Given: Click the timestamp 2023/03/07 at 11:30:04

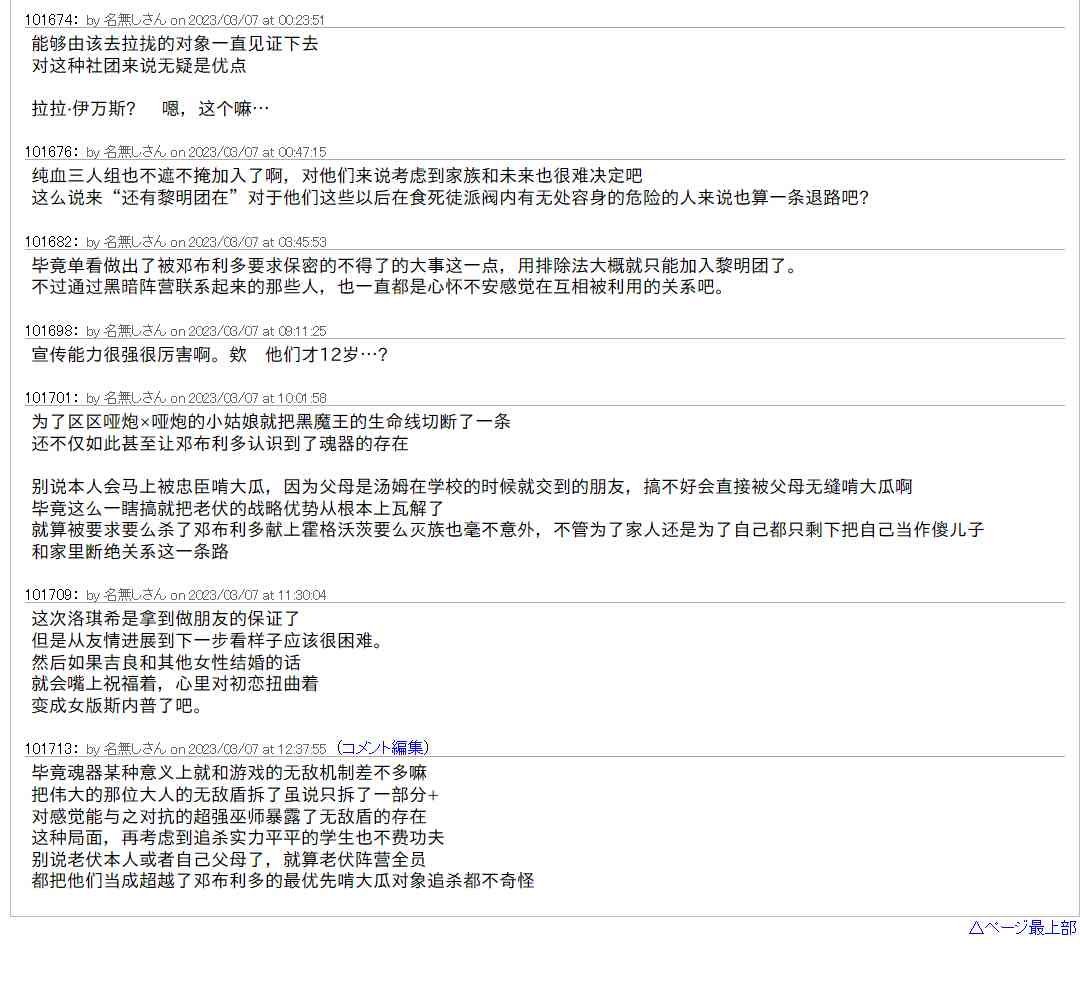Looking at the screenshot, I should click(256, 595).
